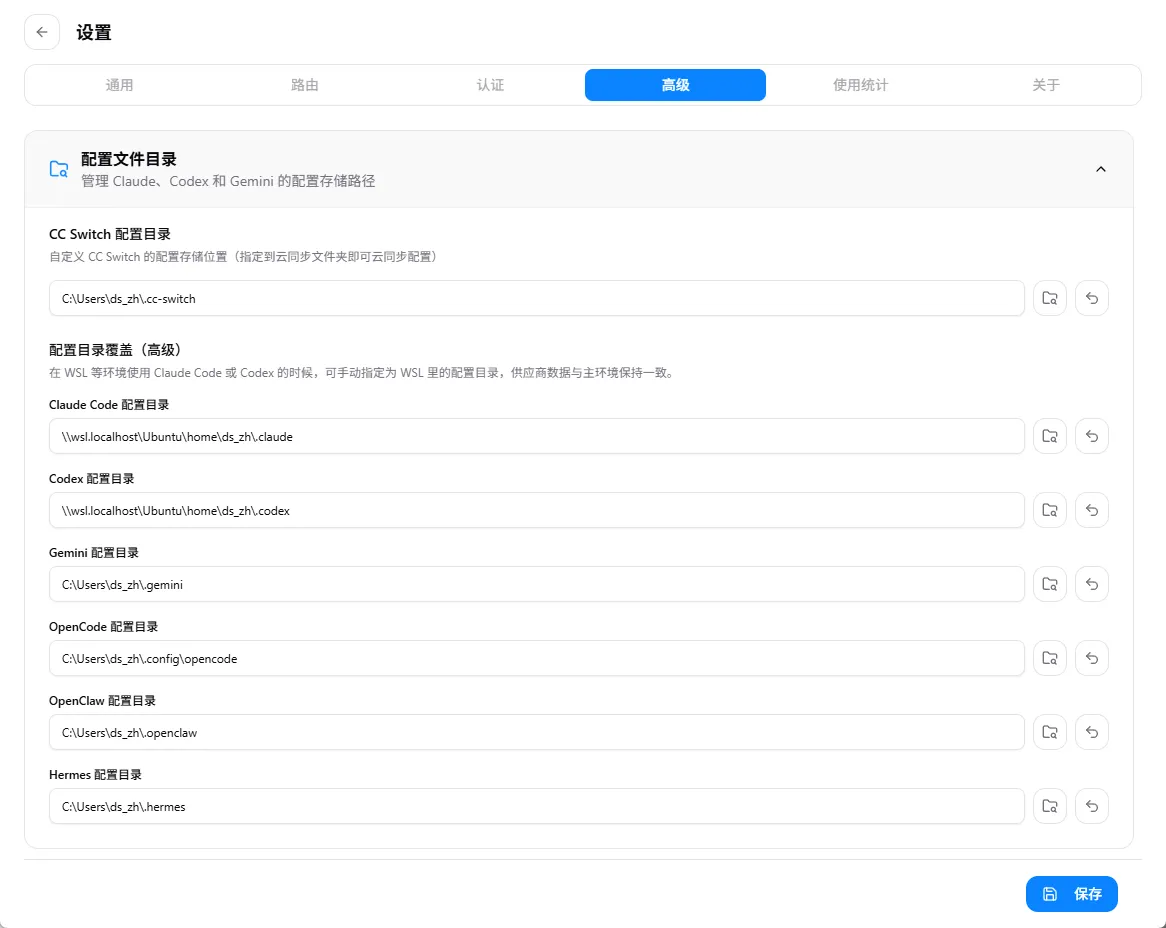1166x928 pixels.
Task: Click the OpenCode 配置目录 label
Action: 103,627
